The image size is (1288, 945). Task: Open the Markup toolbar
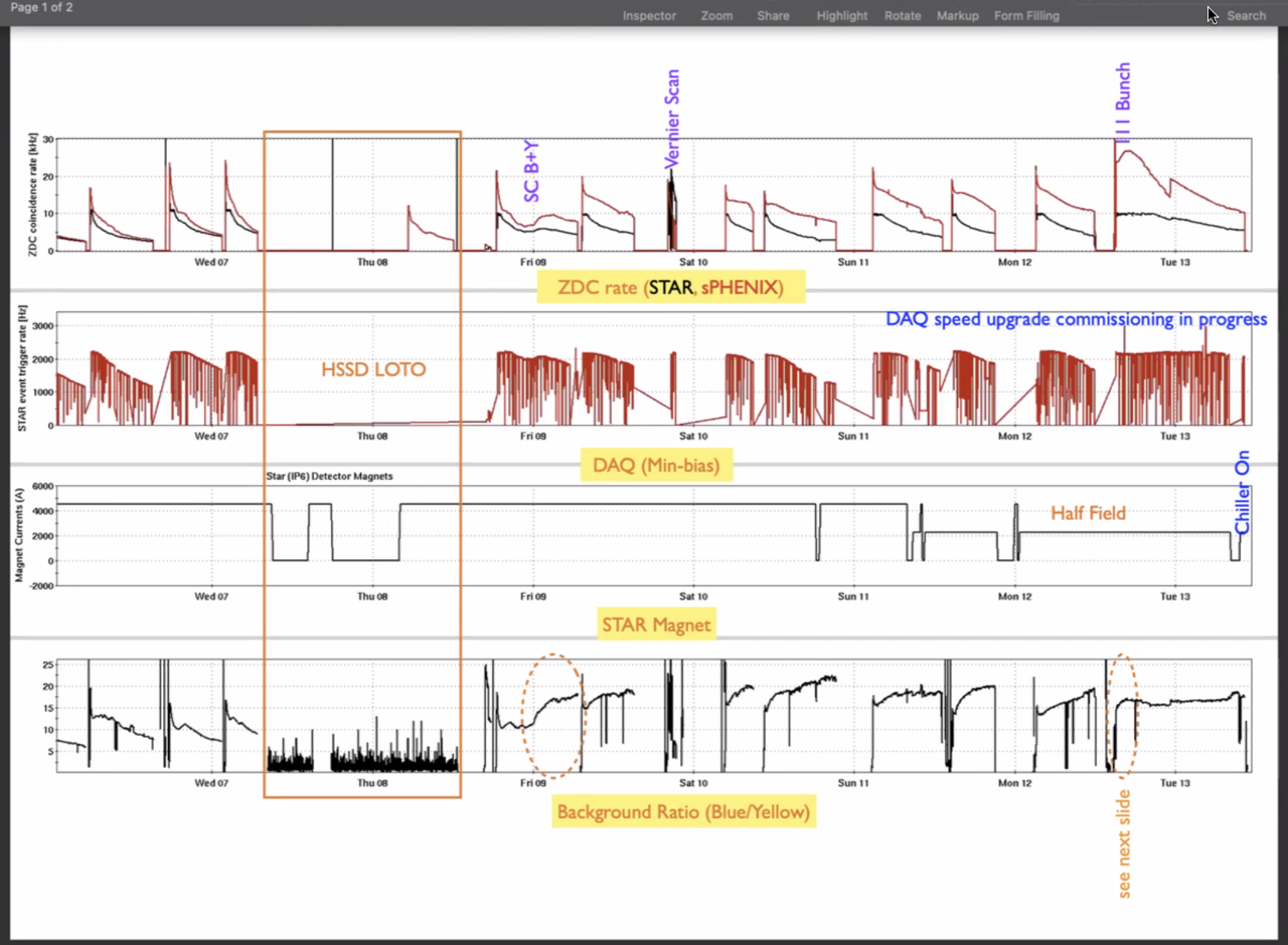[x=957, y=15]
